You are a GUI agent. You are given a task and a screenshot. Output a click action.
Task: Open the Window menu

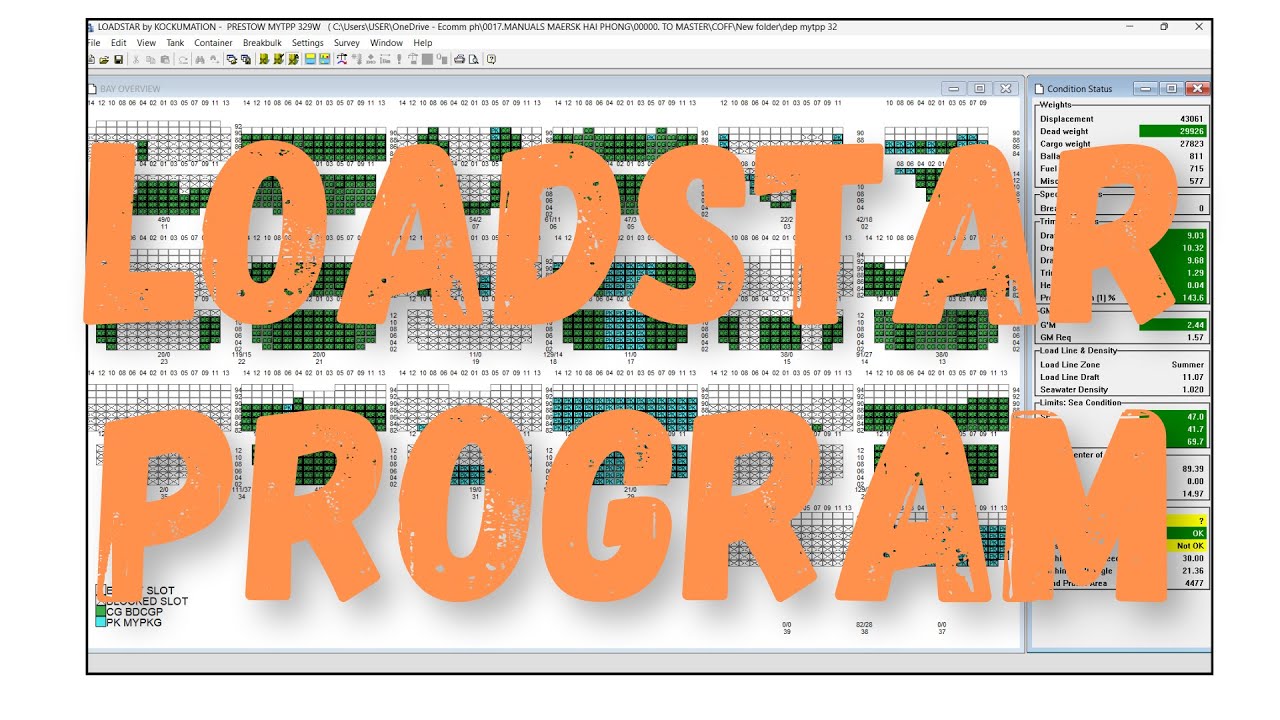[x=386, y=43]
